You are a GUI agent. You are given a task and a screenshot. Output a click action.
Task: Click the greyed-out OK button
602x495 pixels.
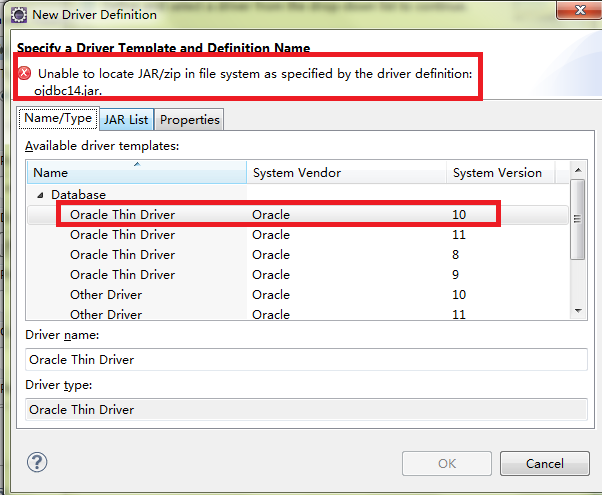(x=447, y=464)
